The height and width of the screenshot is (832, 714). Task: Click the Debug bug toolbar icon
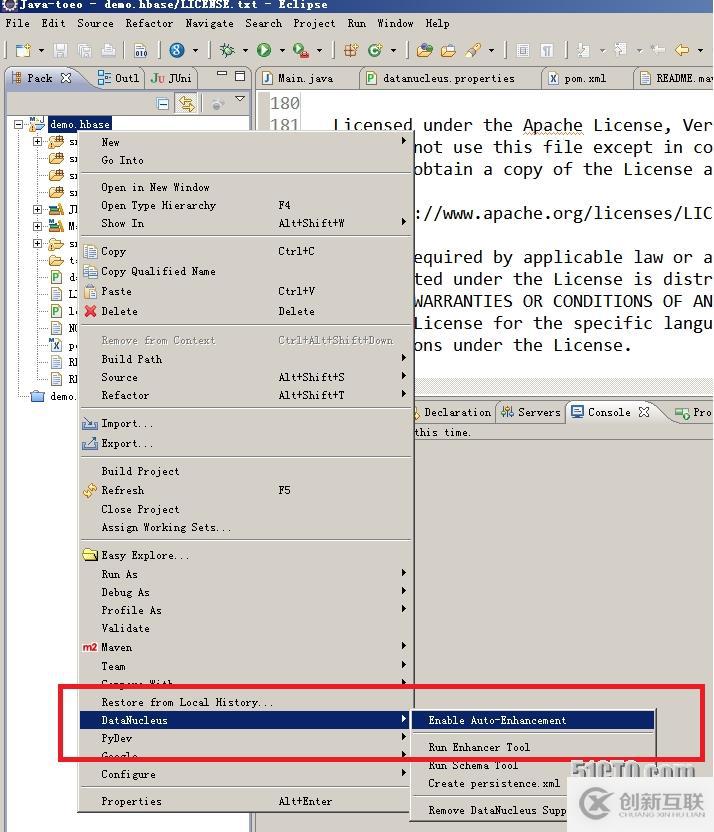point(227,50)
